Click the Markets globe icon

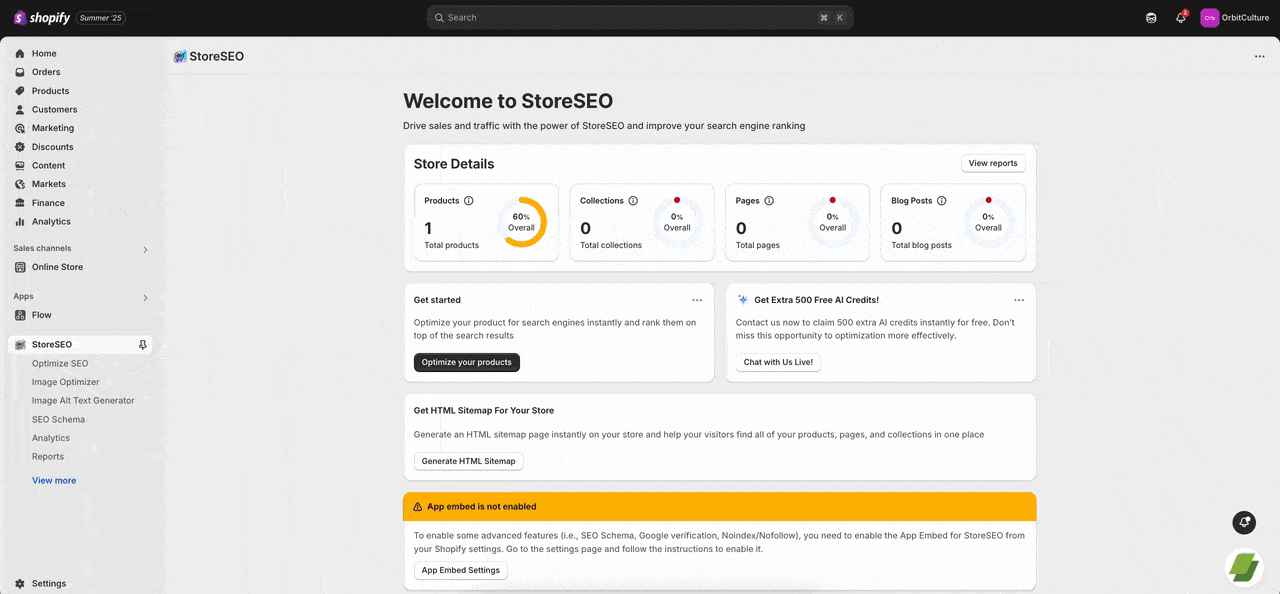pyautogui.click(x=20, y=184)
